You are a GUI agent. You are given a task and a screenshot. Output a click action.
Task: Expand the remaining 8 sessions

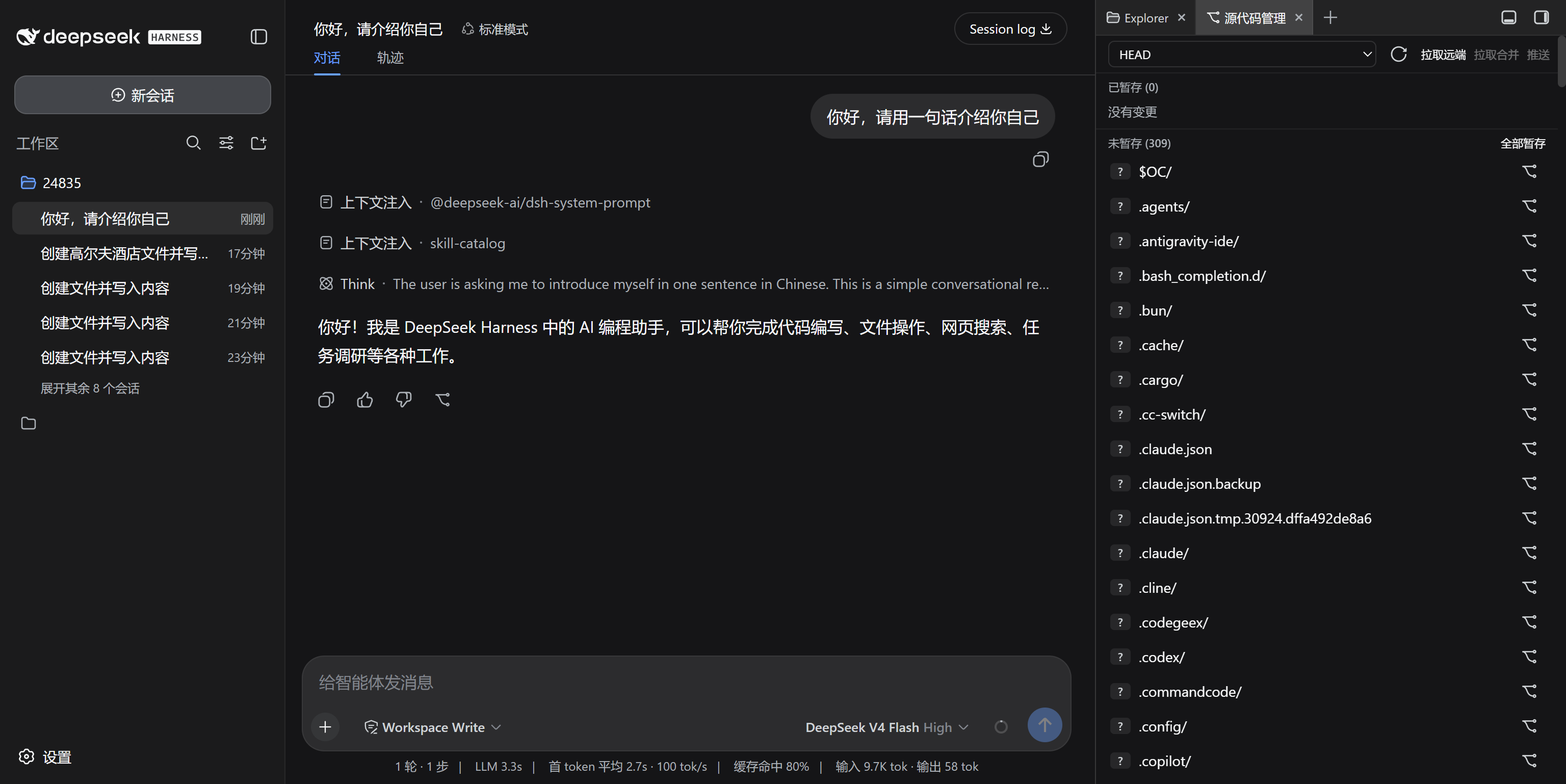tap(90, 388)
